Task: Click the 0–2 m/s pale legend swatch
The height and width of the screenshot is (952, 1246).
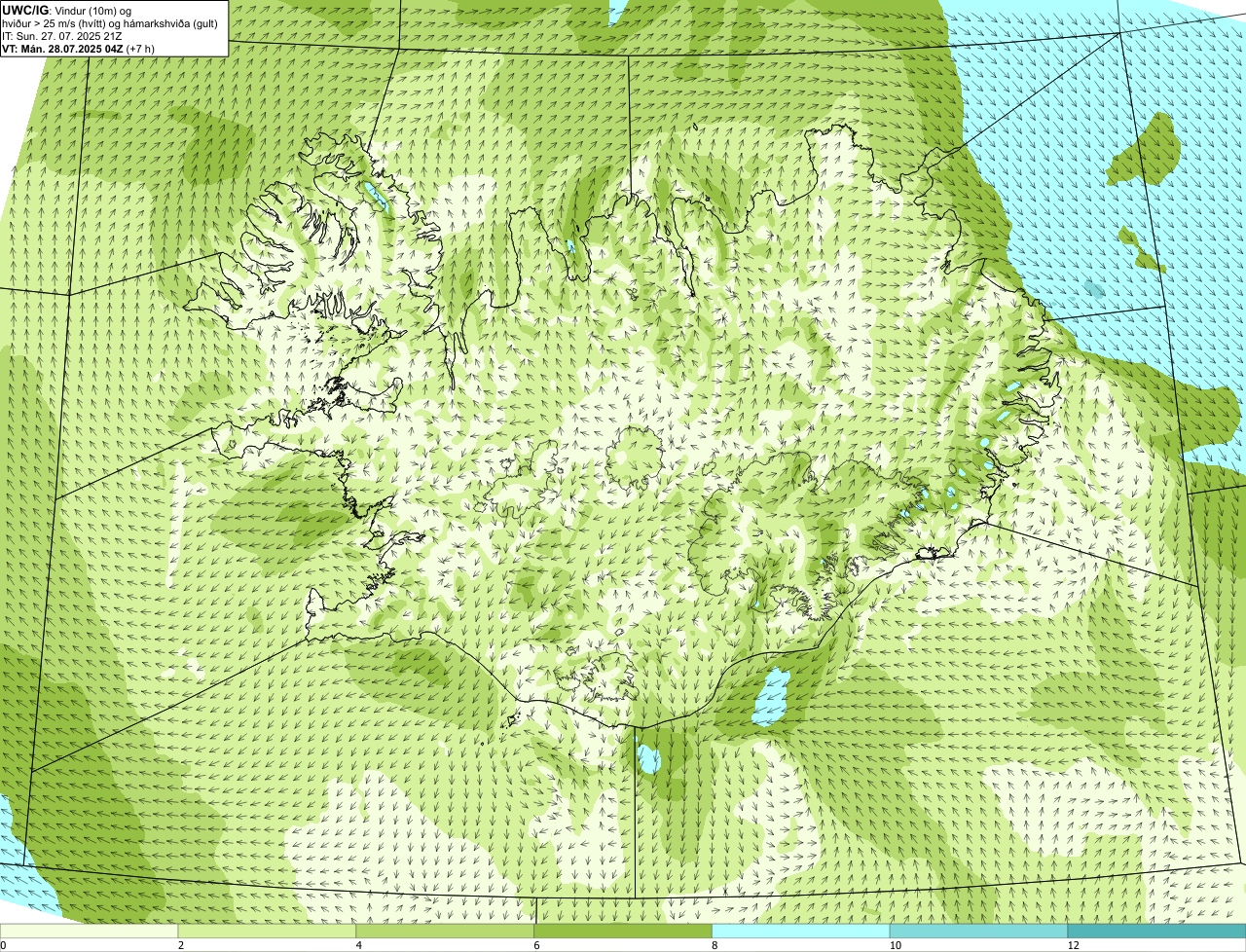Action: pyautogui.click(x=90, y=932)
